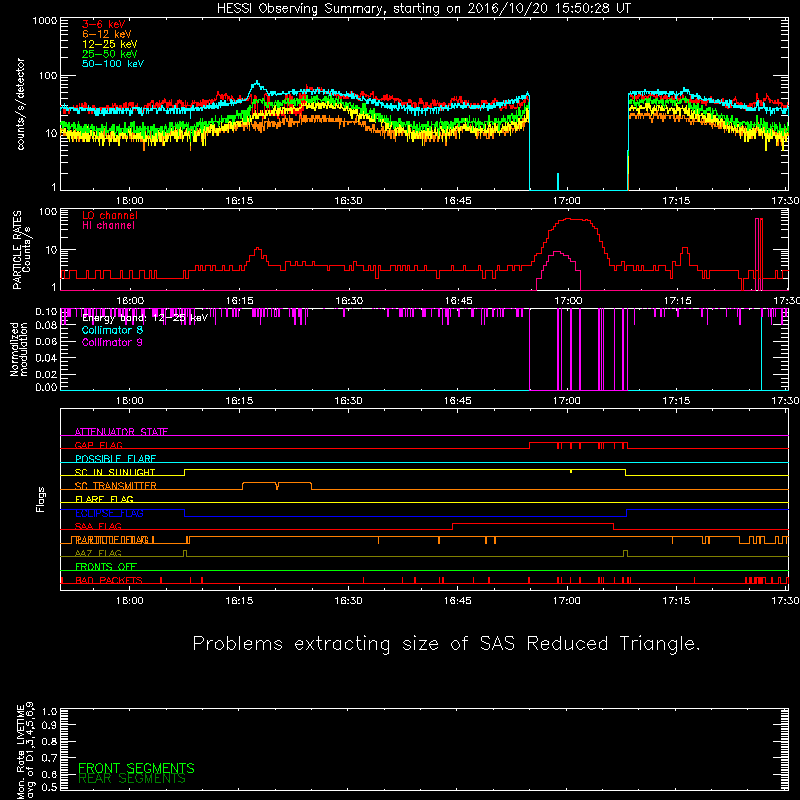Click the GAP FLAG label
The image size is (800, 800).
[98, 445]
